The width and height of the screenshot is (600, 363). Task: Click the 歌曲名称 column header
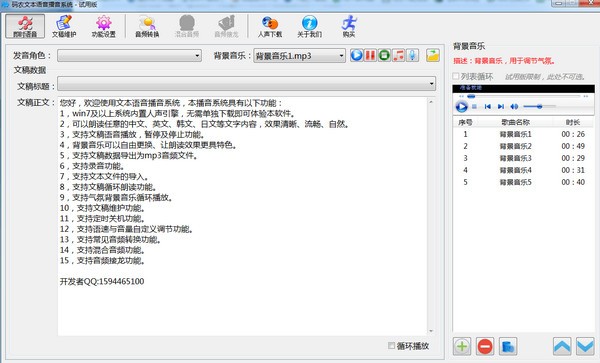point(515,122)
